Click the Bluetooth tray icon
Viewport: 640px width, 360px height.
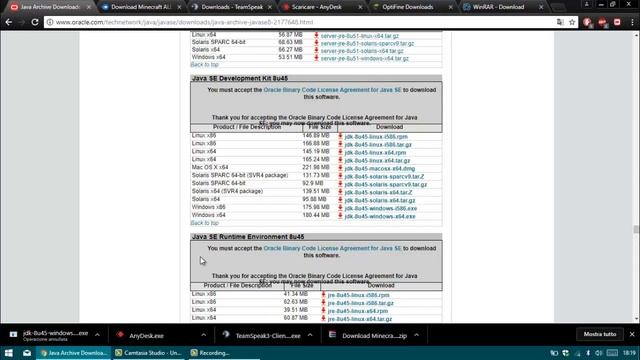tap(588, 353)
